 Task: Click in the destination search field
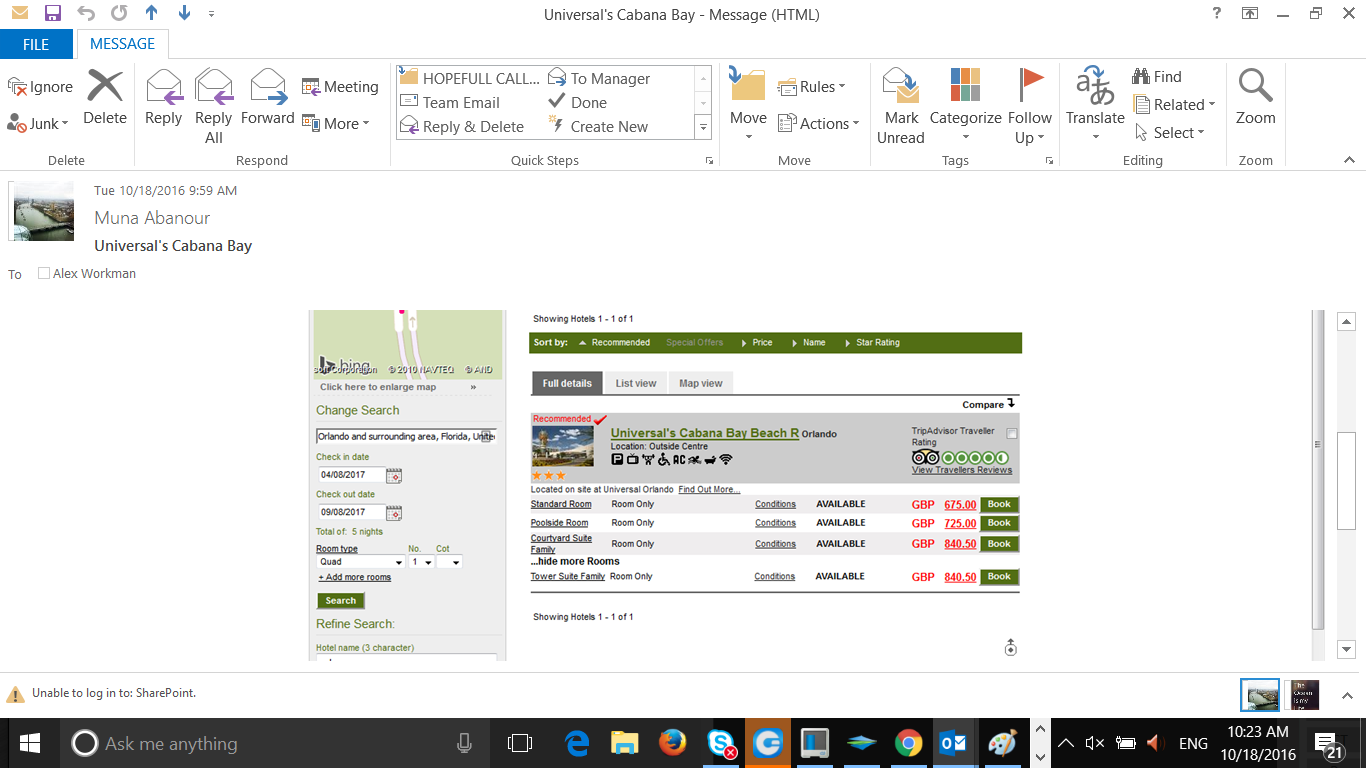406,436
